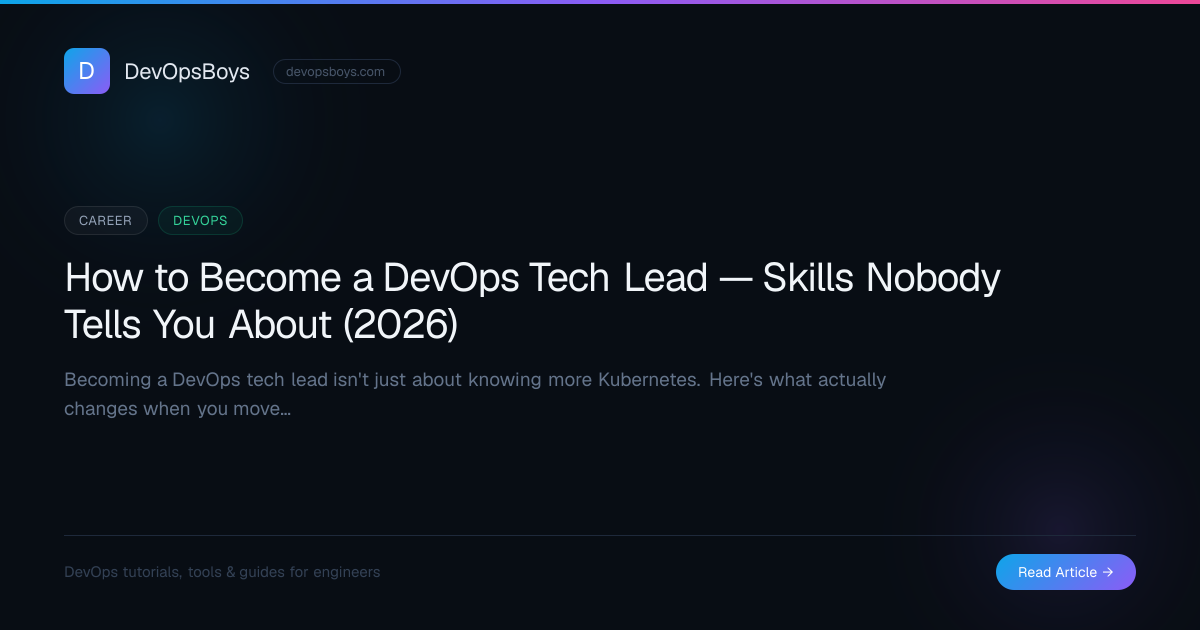Screen dimensions: 1200x630
Task: Open the DevOpsBoys brand name
Action: [x=187, y=72]
